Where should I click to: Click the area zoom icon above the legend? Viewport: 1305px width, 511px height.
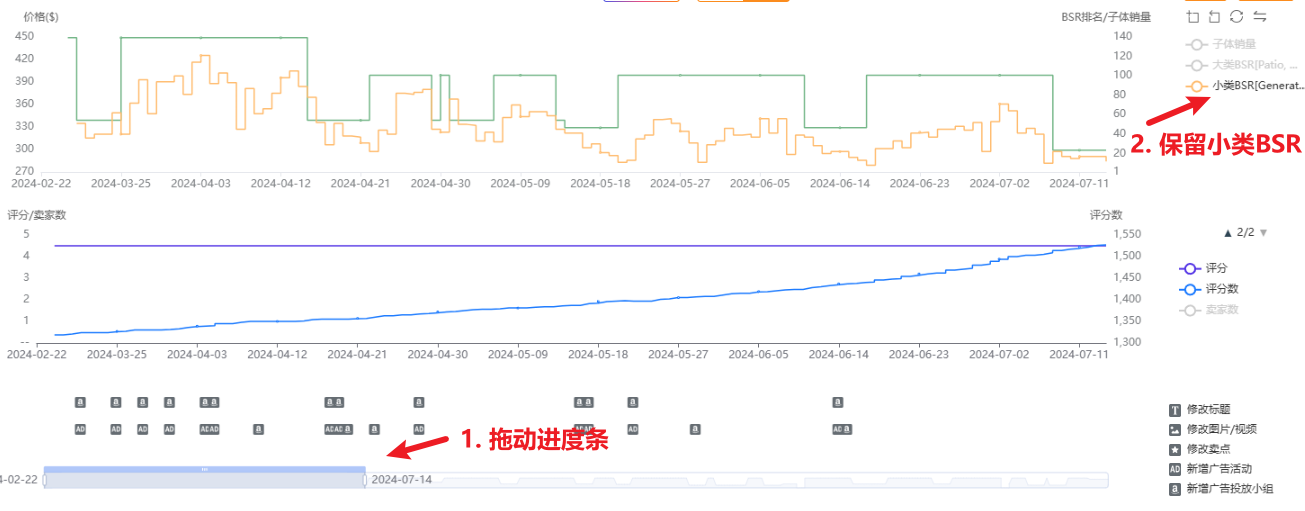[x=1192, y=16]
